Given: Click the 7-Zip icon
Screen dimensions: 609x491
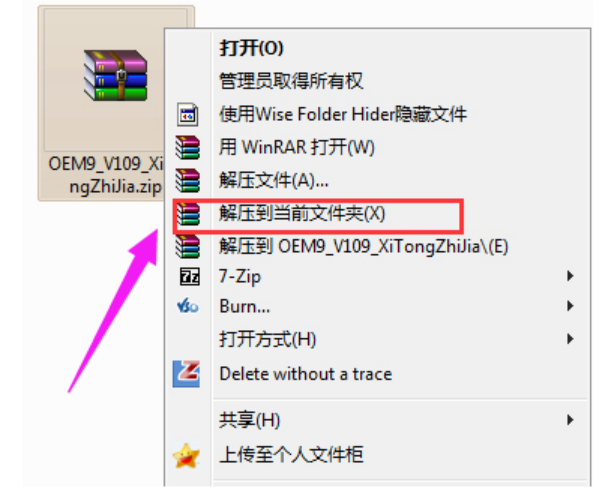Looking at the screenshot, I should (x=190, y=277).
